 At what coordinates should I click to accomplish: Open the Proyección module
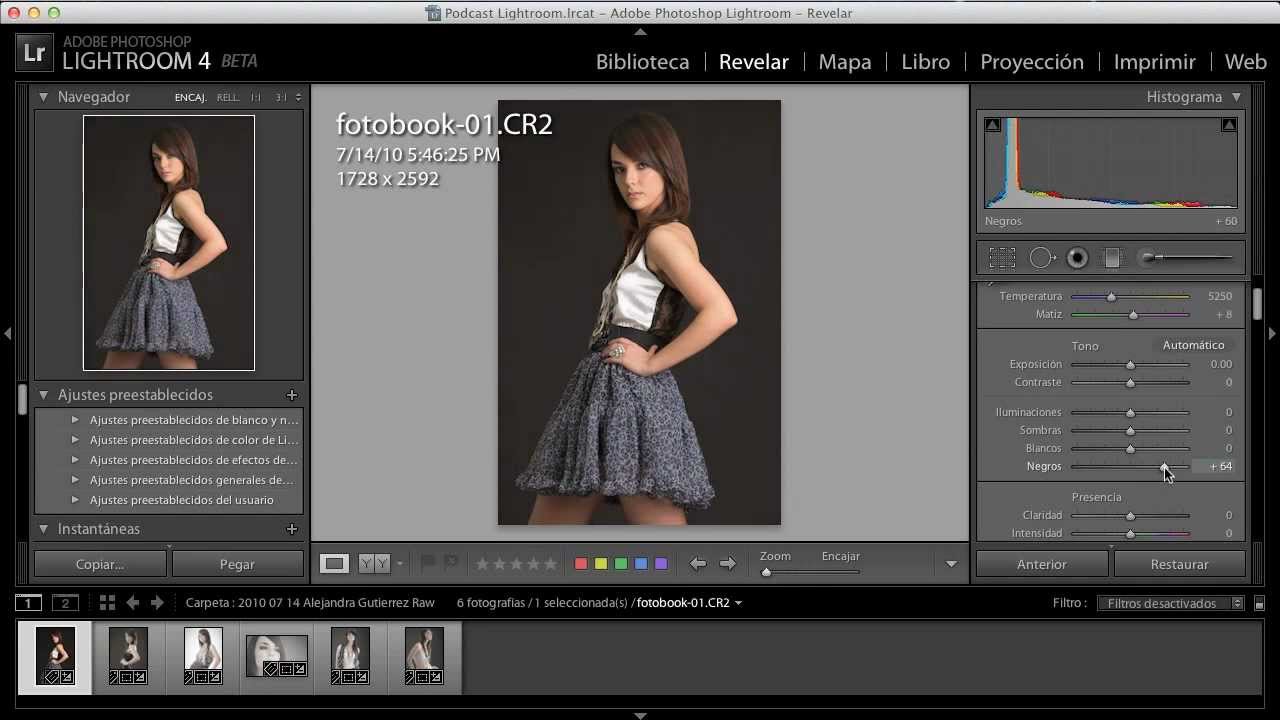tap(1032, 62)
